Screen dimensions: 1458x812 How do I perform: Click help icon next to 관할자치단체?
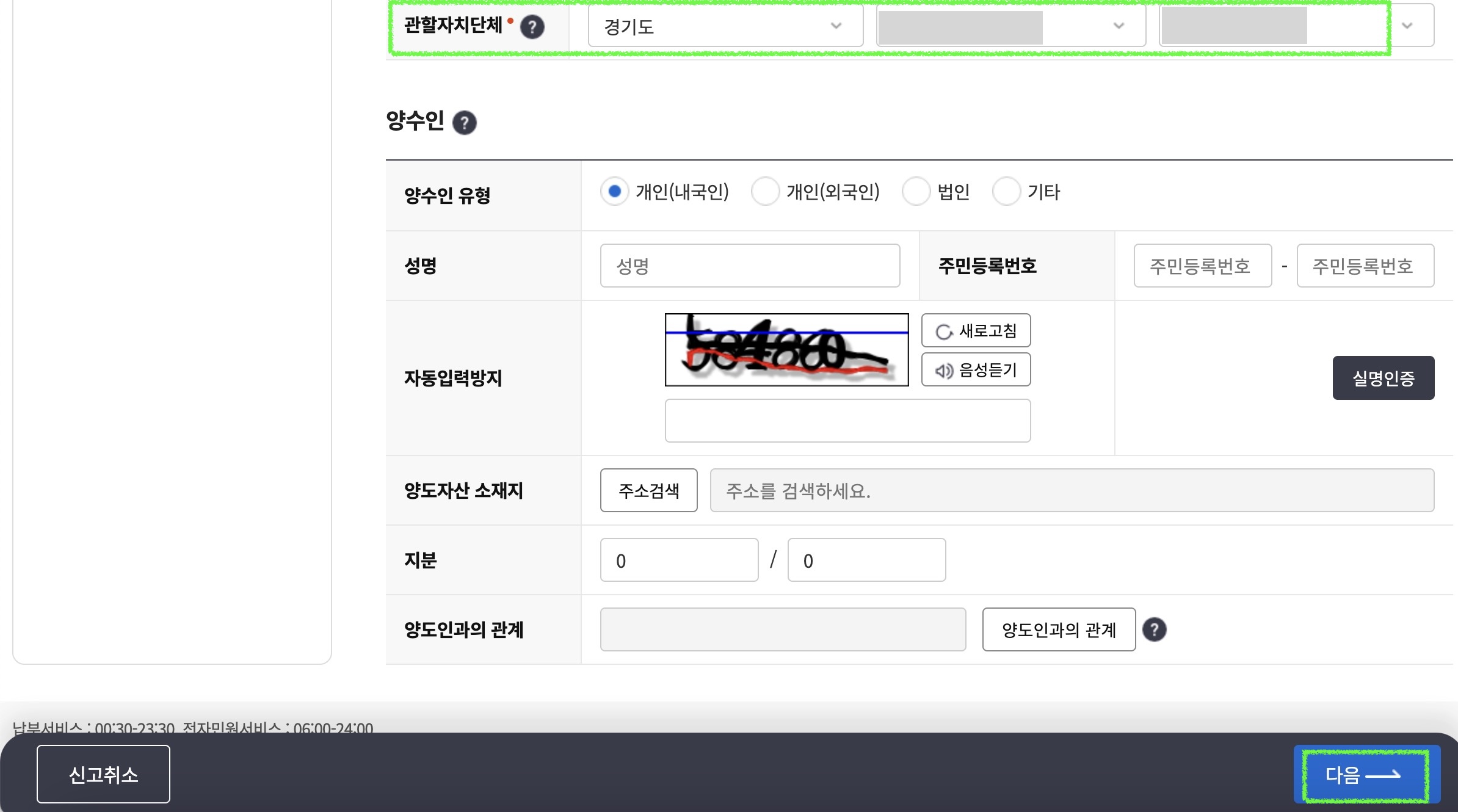532,27
